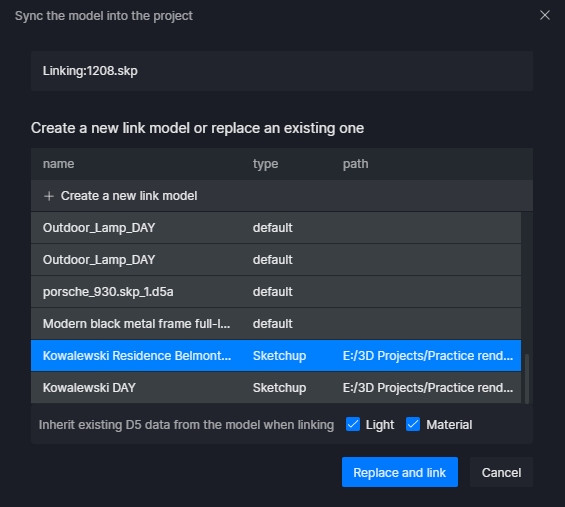The height and width of the screenshot is (507, 565).
Task: Pick the Modern black metal frame model row
Action: (x=276, y=324)
